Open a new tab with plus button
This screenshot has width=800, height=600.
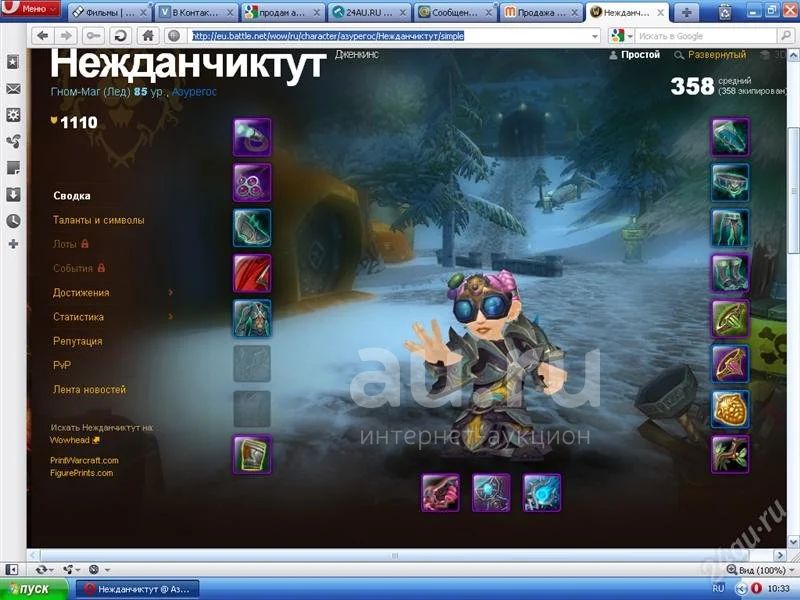pyautogui.click(x=686, y=13)
